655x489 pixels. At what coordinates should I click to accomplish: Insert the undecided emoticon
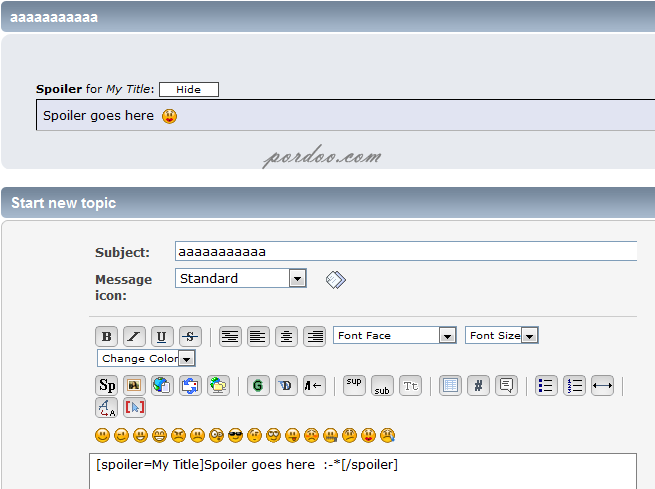350,436
